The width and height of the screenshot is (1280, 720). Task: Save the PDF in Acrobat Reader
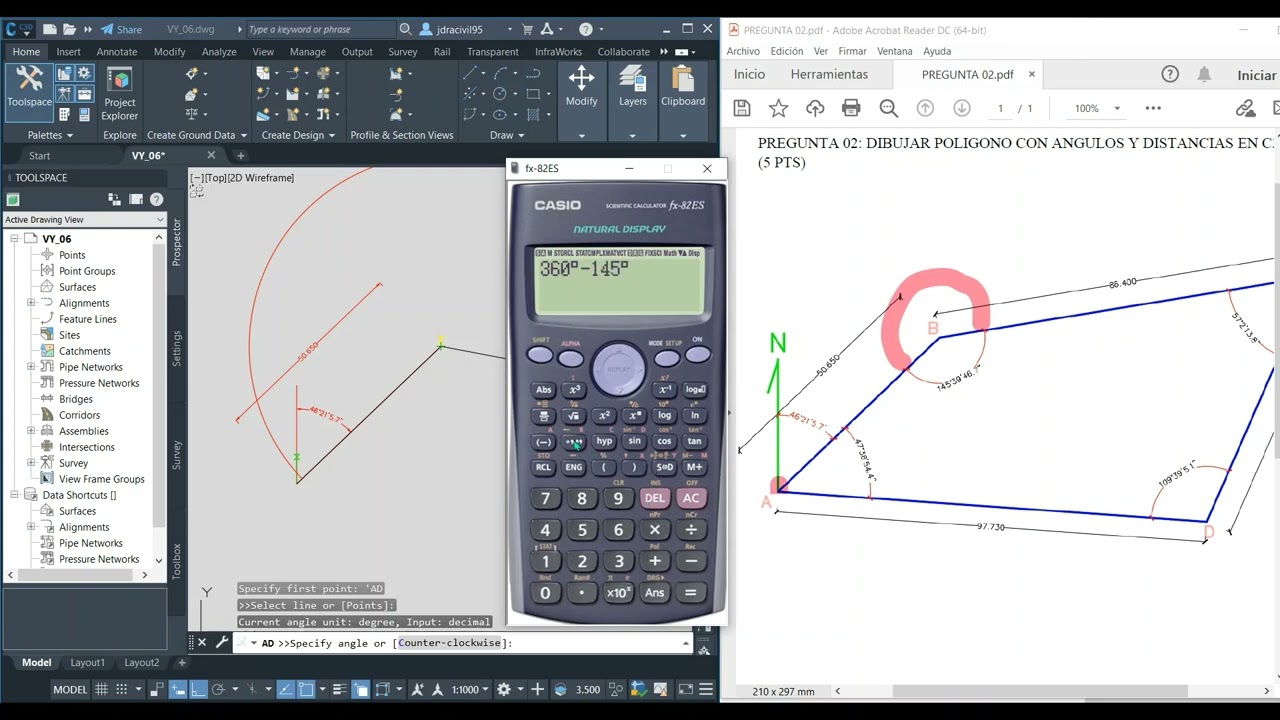pyautogui.click(x=741, y=108)
